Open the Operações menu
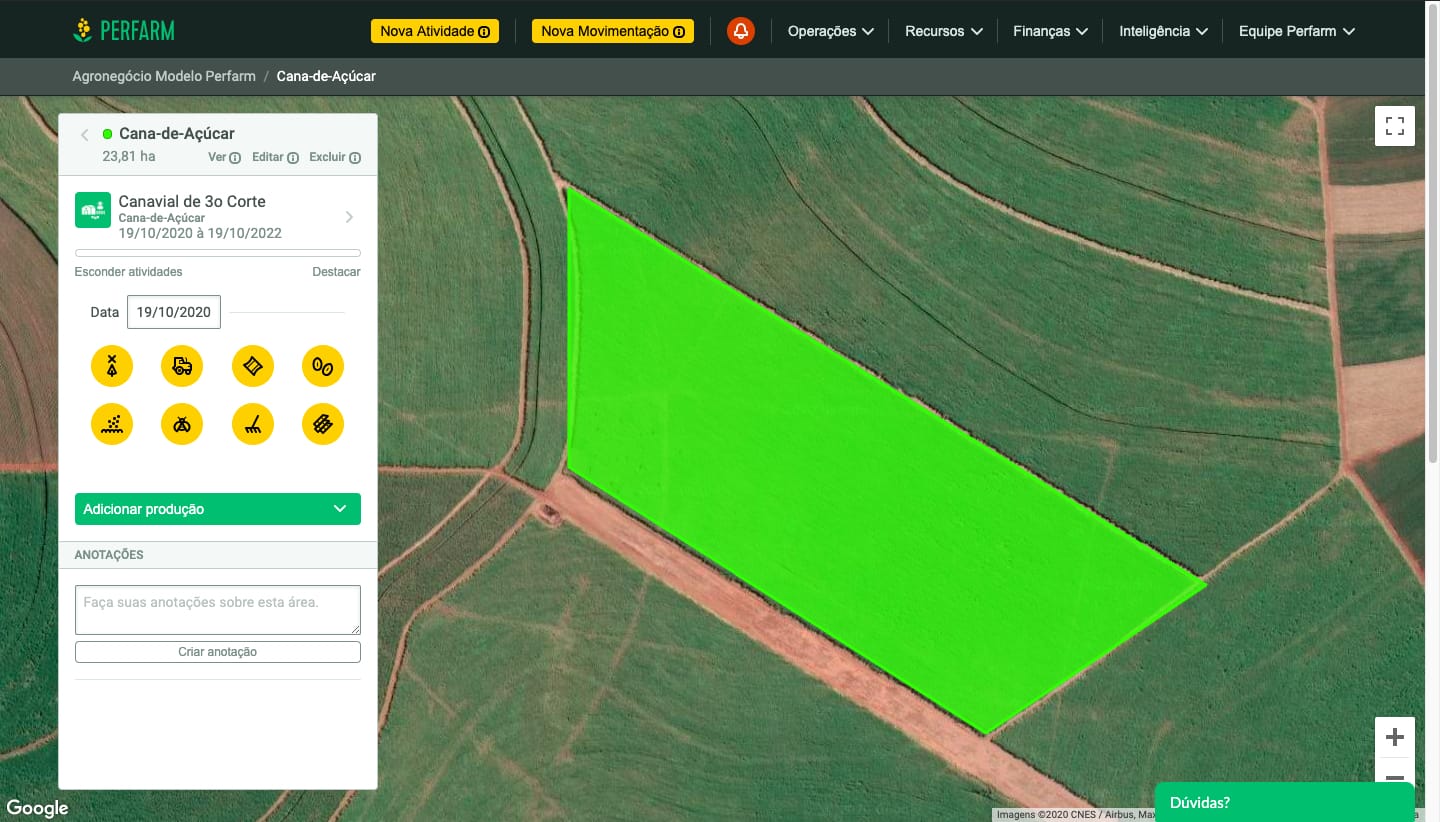The image size is (1440, 822). coord(830,31)
